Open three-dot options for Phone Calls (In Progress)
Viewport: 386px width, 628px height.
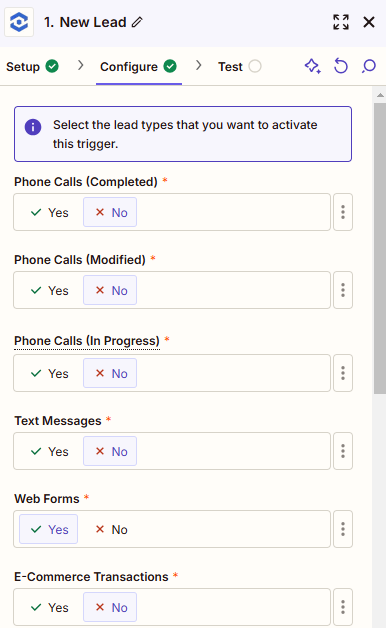coord(343,373)
